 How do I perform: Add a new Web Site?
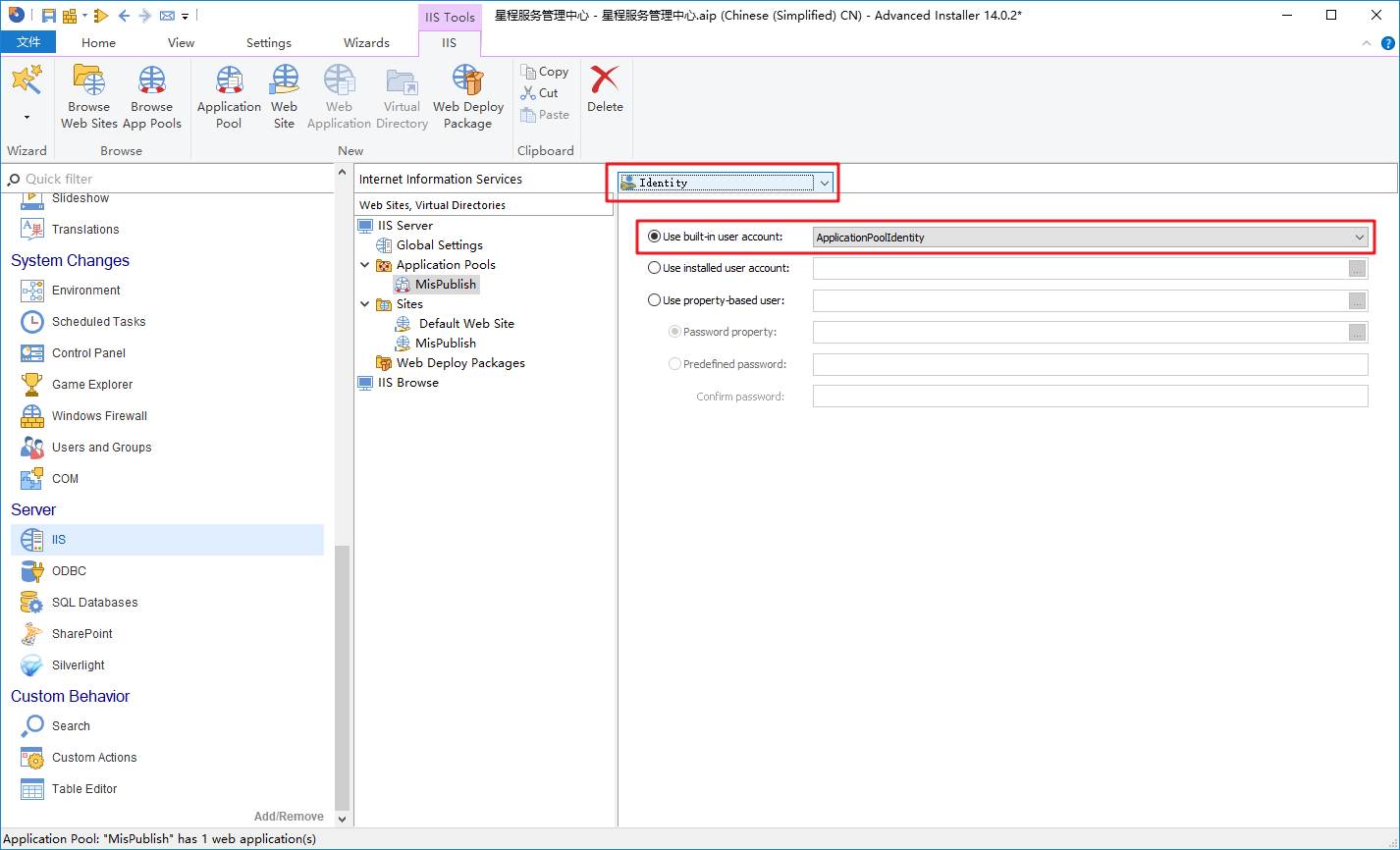(284, 97)
